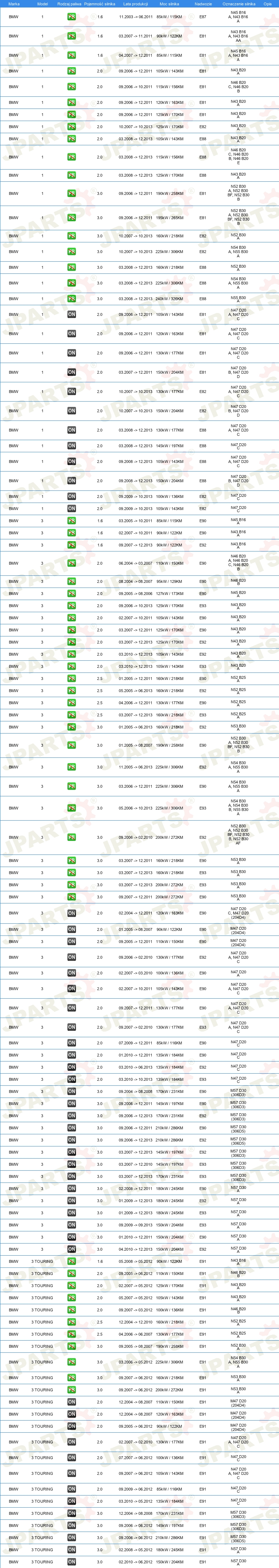Click ON diesel icon in 3 TOURING 170kW / 231KM row
This screenshot has height=1568, width=279.
point(71,1514)
